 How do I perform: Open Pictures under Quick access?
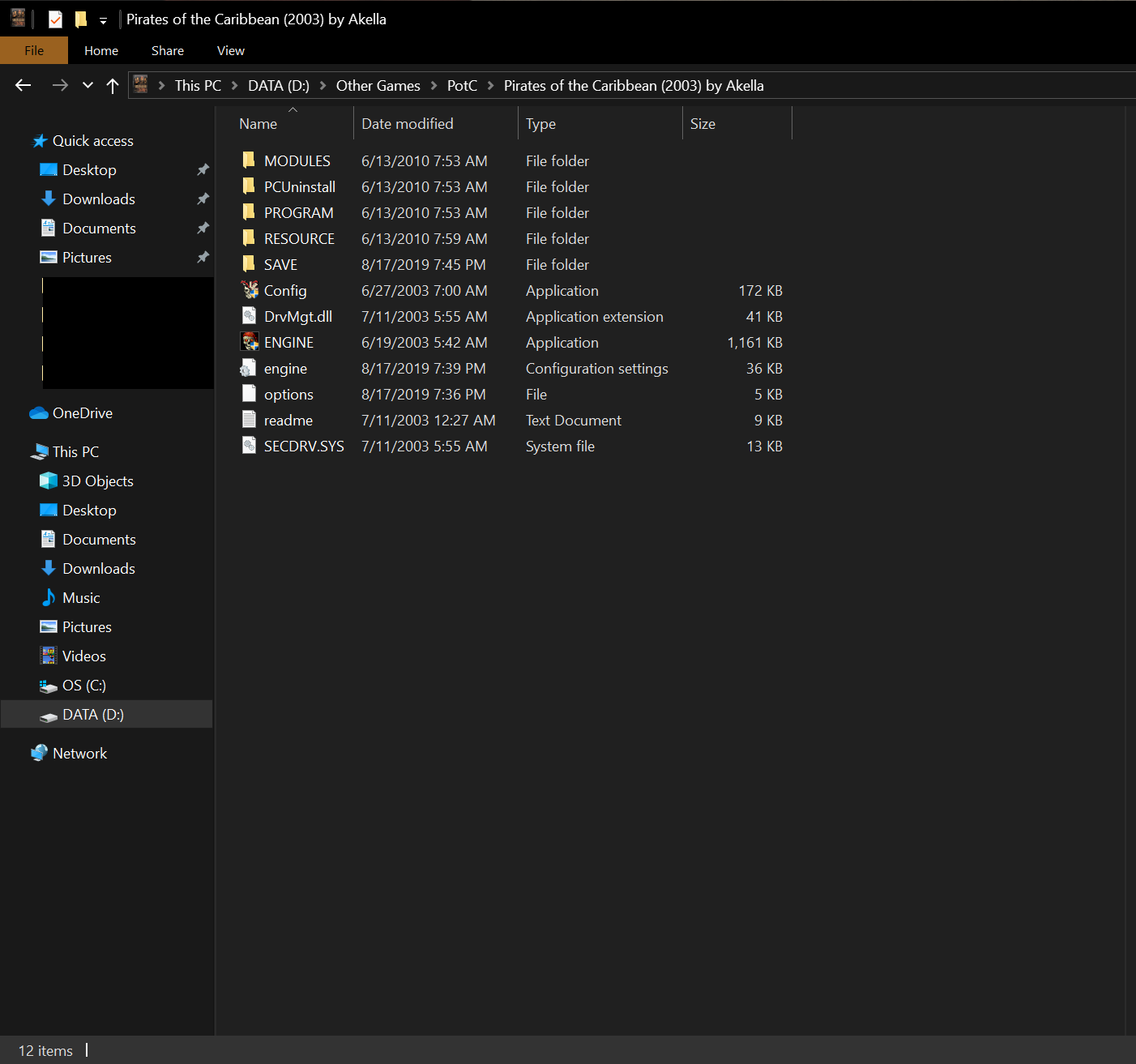click(87, 257)
